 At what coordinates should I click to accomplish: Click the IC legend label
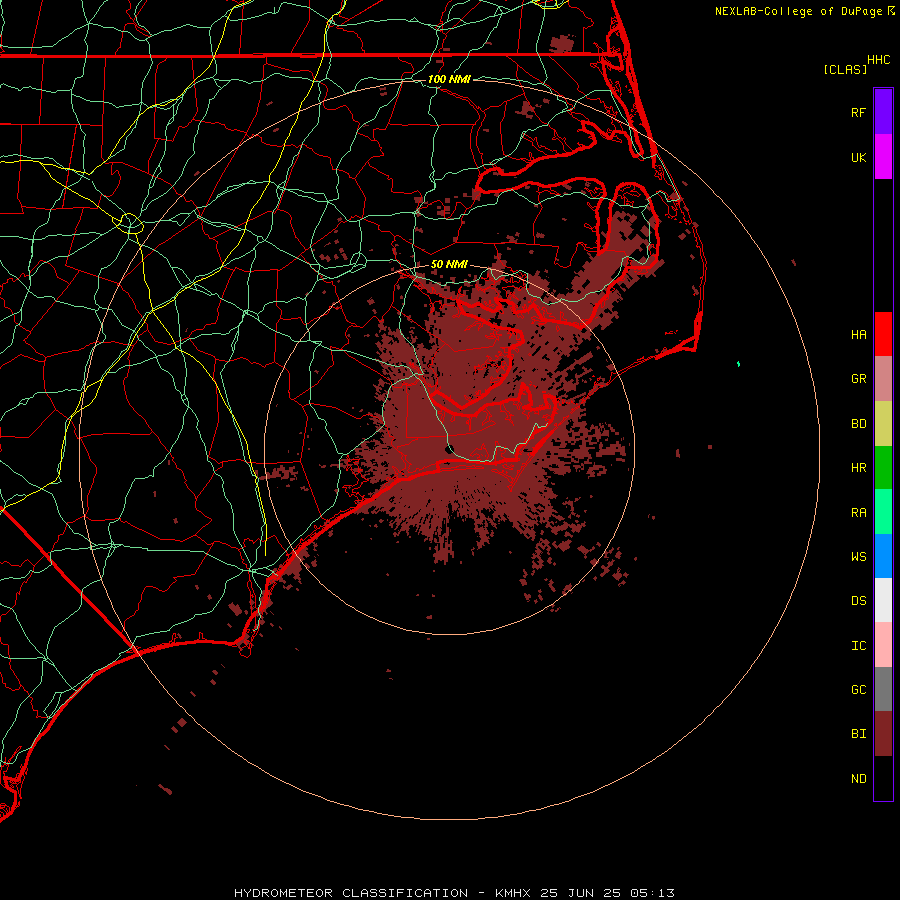tap(858, 646)
